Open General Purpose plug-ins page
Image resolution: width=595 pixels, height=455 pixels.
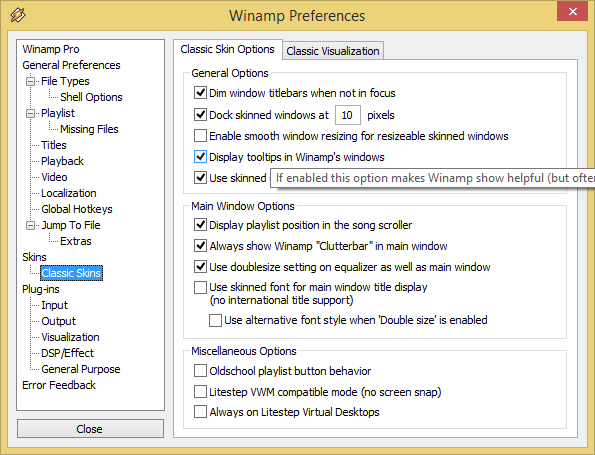(x=80, y=369)
